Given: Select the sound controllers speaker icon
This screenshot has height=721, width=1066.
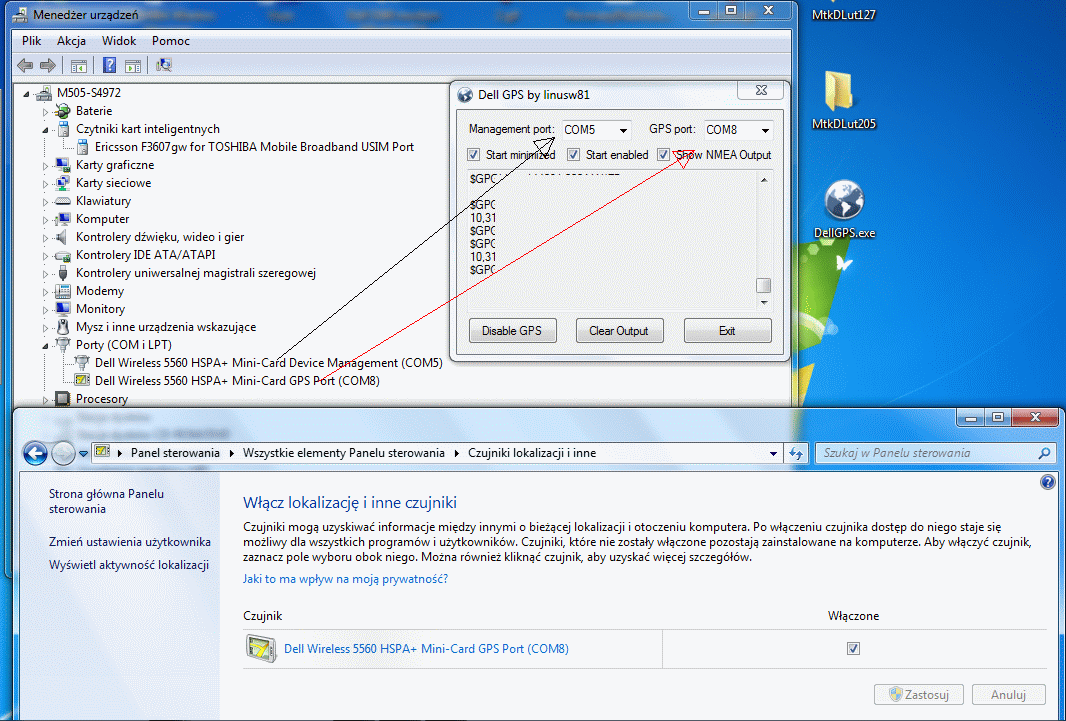Looking at the screenshot, I should (63, 237).
